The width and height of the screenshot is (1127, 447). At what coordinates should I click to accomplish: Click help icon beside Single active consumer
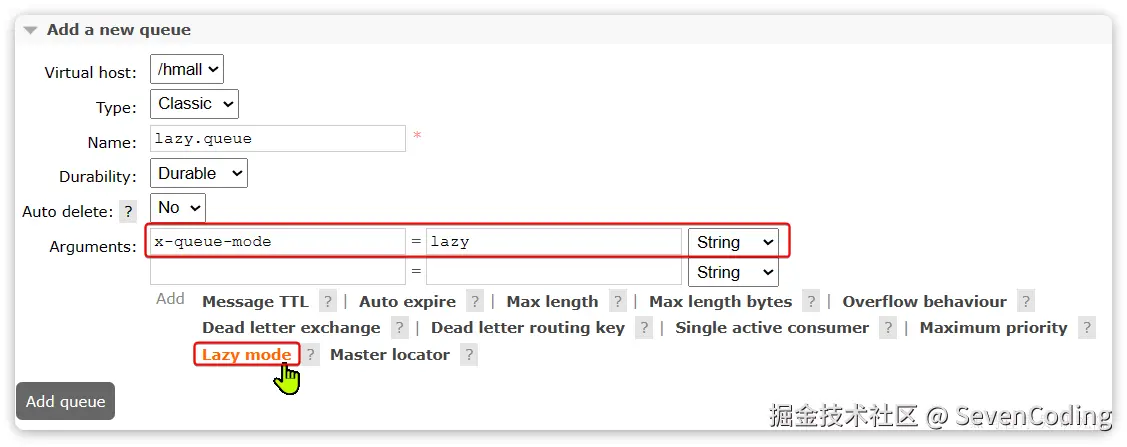(x=888, y=328)
